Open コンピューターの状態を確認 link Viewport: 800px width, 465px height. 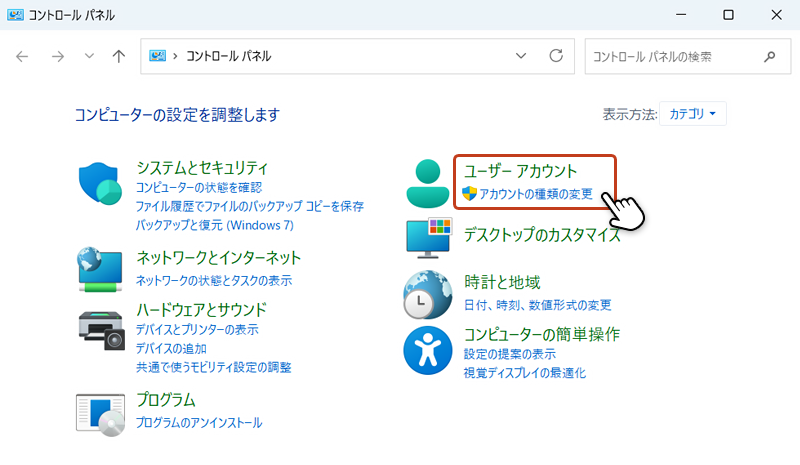pyautogui.click(x=199, y=188)
